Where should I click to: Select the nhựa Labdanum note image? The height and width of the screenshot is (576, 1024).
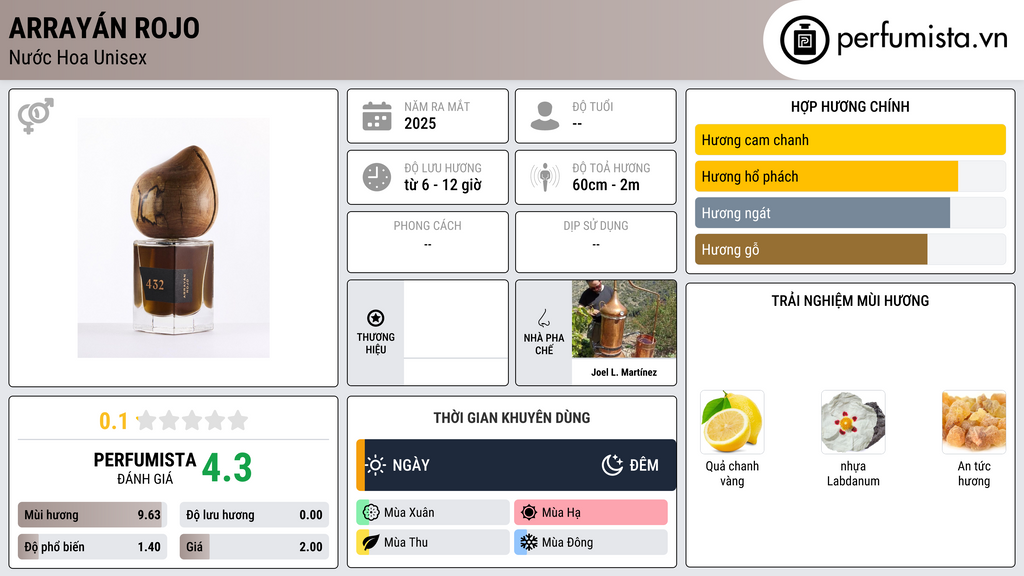853,422
